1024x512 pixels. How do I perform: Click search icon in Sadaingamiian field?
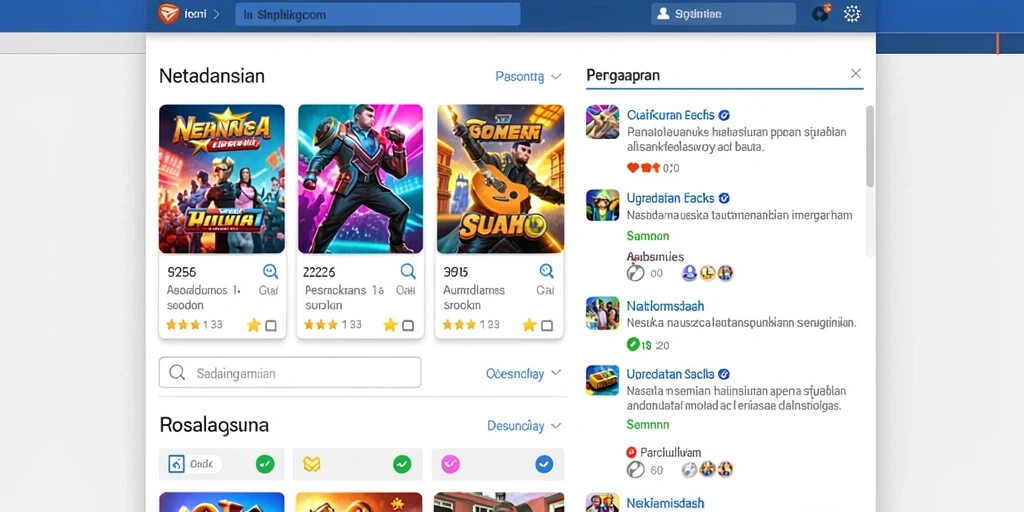coord(176,373)
